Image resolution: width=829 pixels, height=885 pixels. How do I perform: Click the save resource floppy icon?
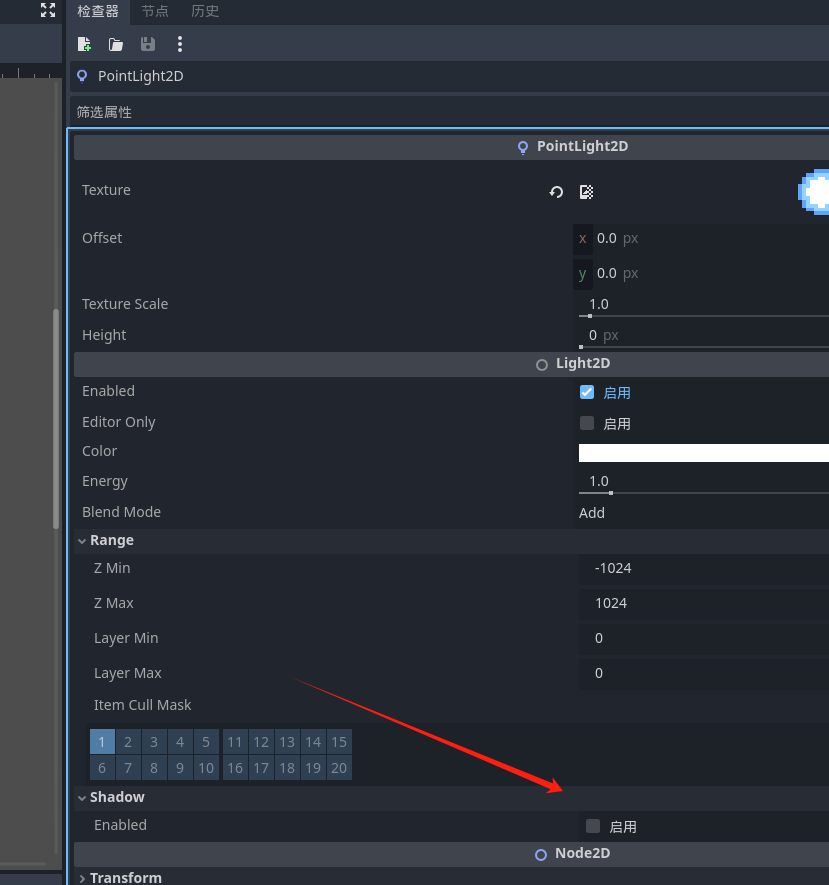pyautogui.click(x=147, y=44)
